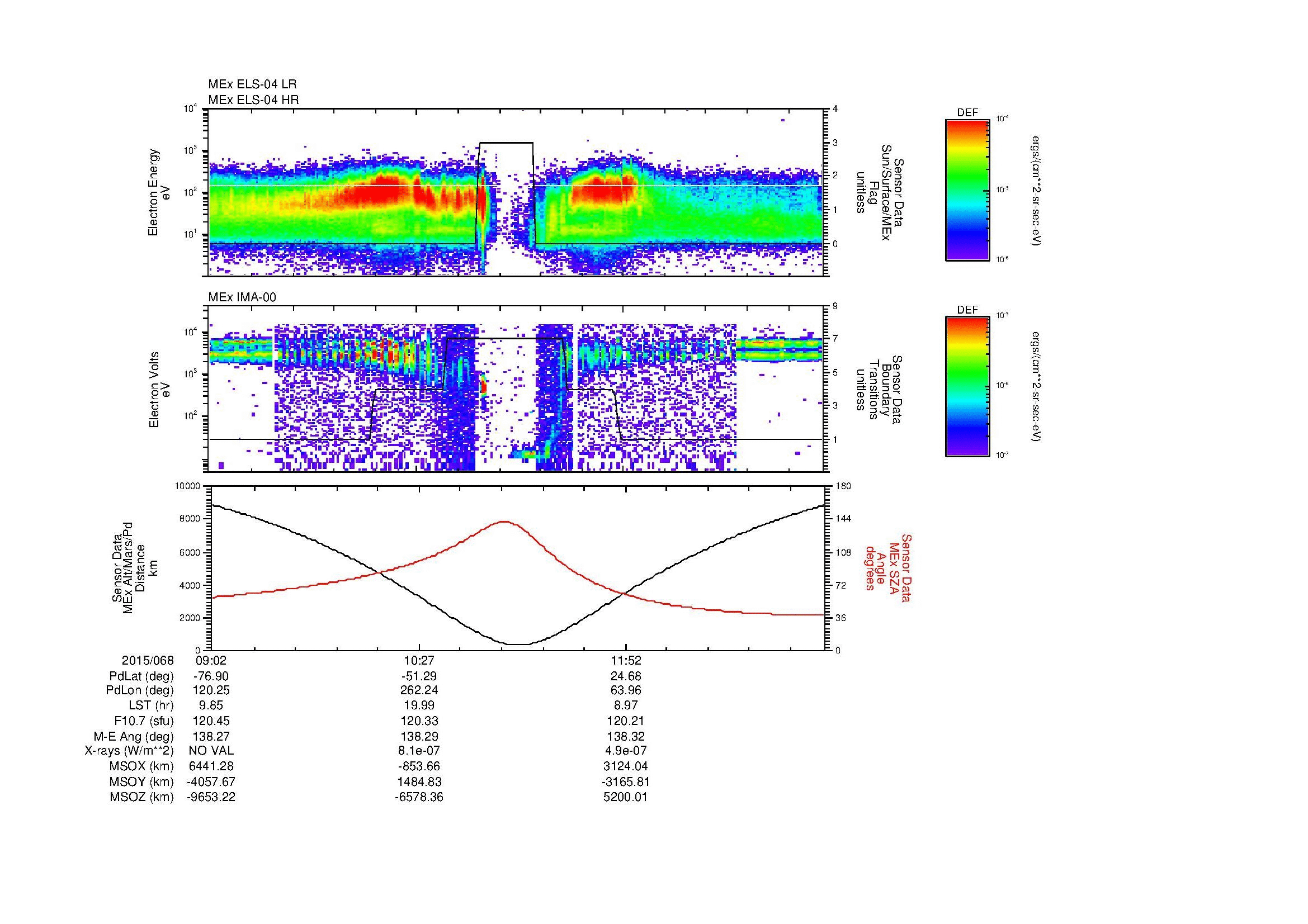The height and width of the screenshot is (924, 1308).
Task: Click the peak of the red SZA curve
Action: coord(504,522)
